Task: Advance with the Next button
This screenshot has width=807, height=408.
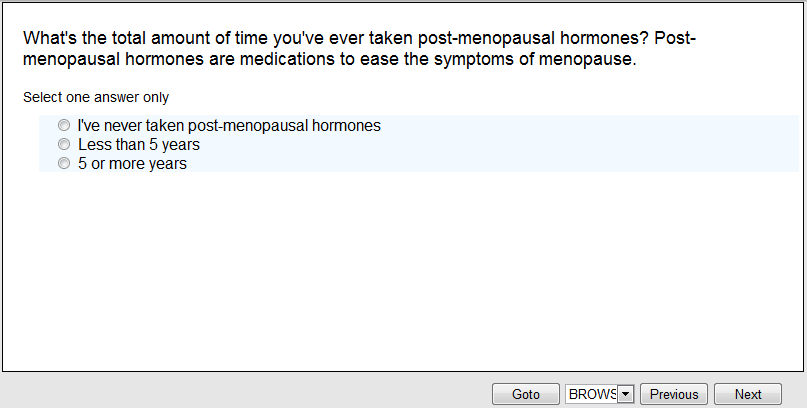Action: point(748,394)
